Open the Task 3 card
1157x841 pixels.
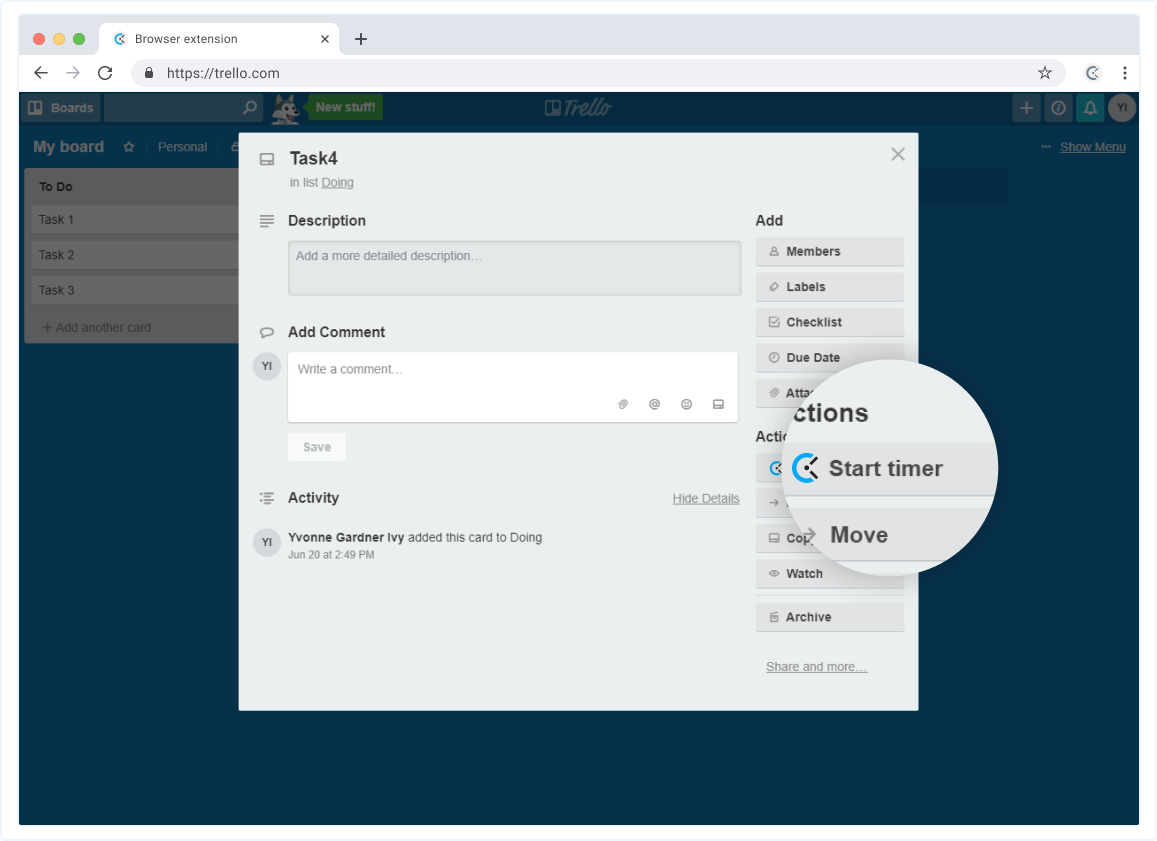pos(135,291)
